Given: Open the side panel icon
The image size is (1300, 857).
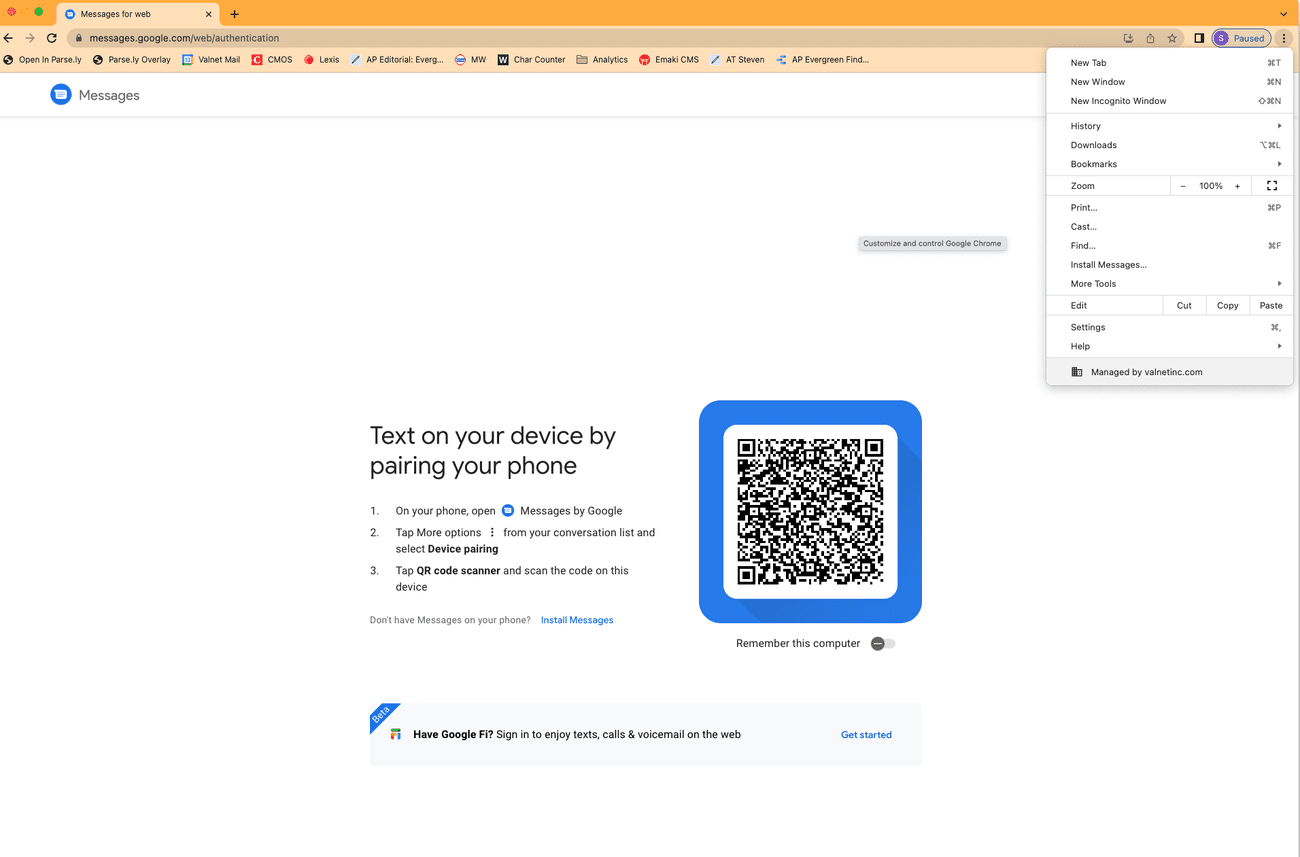Looking at the screenshot, I should (1198, 37).
